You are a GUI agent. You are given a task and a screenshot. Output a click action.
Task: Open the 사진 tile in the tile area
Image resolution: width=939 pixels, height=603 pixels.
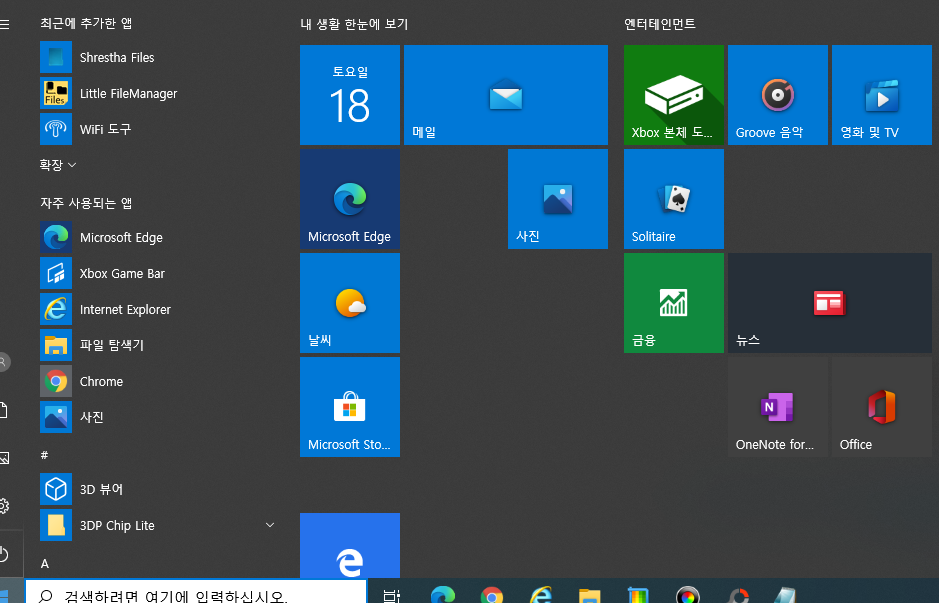pyautogui.click(x=558, y=199)
